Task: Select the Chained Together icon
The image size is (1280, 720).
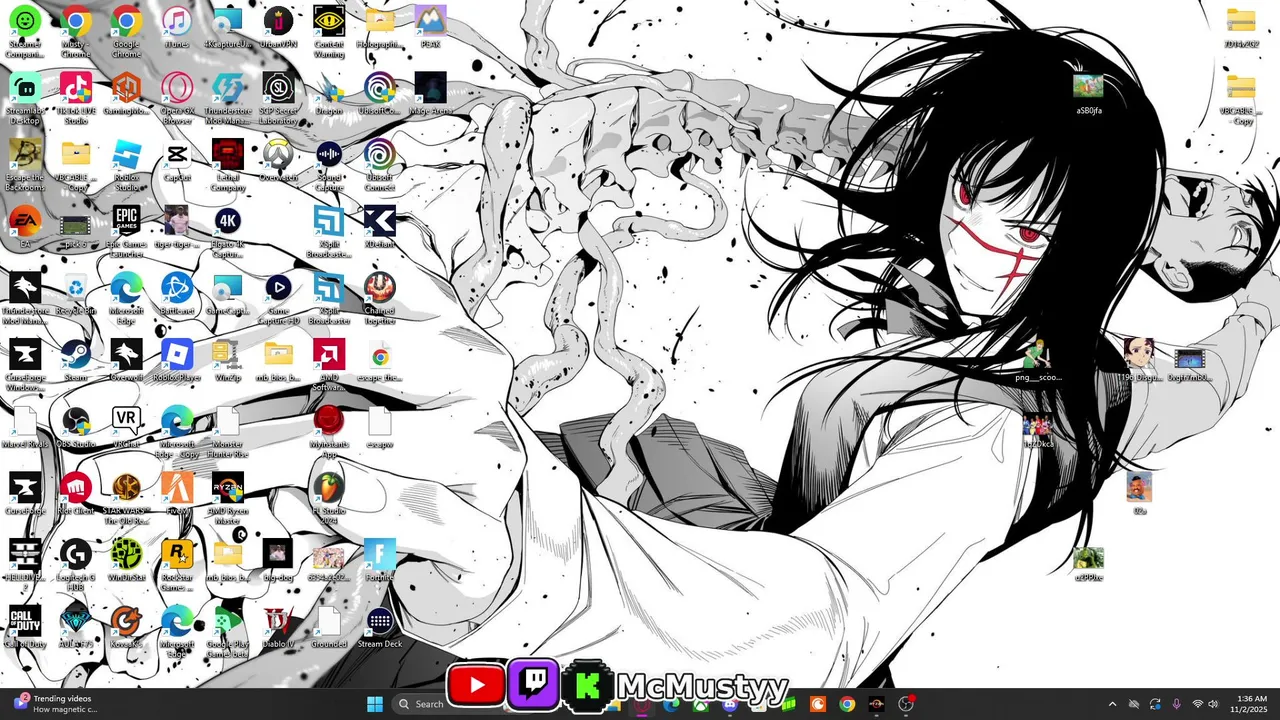Action: pyautogui.click(x=379, y=297)
